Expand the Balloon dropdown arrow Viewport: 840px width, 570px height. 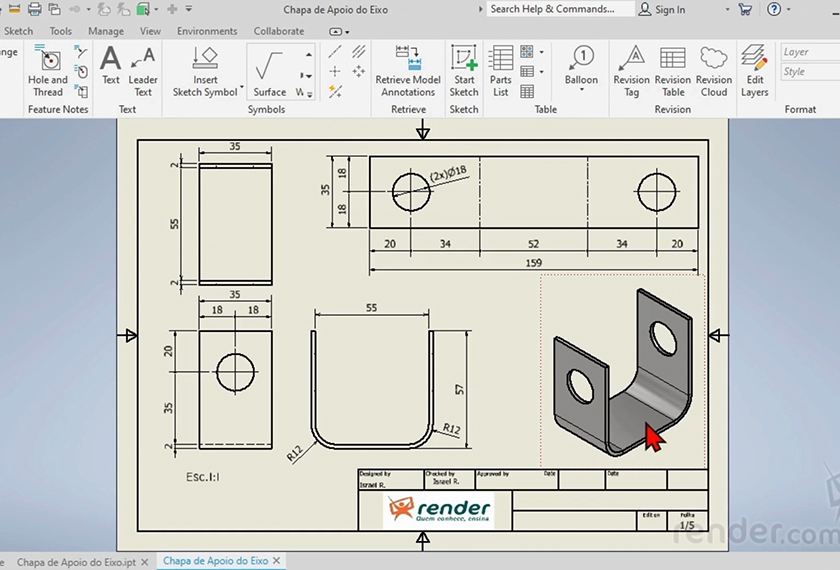click(581, 92)
